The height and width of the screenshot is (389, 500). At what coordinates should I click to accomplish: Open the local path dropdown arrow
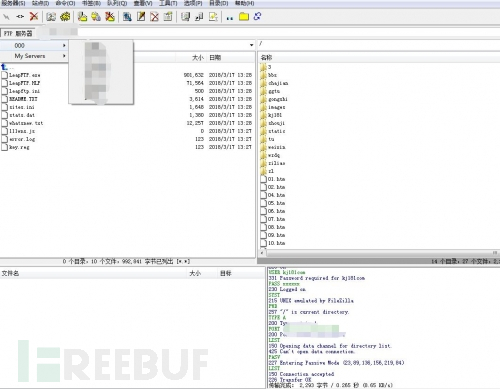pyautogui.click(x=251, y=45)
